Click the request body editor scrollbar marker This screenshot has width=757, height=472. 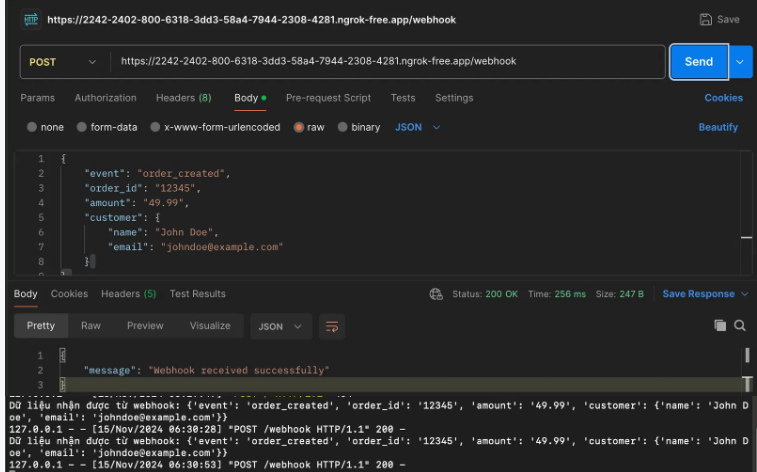coord(746,237)
